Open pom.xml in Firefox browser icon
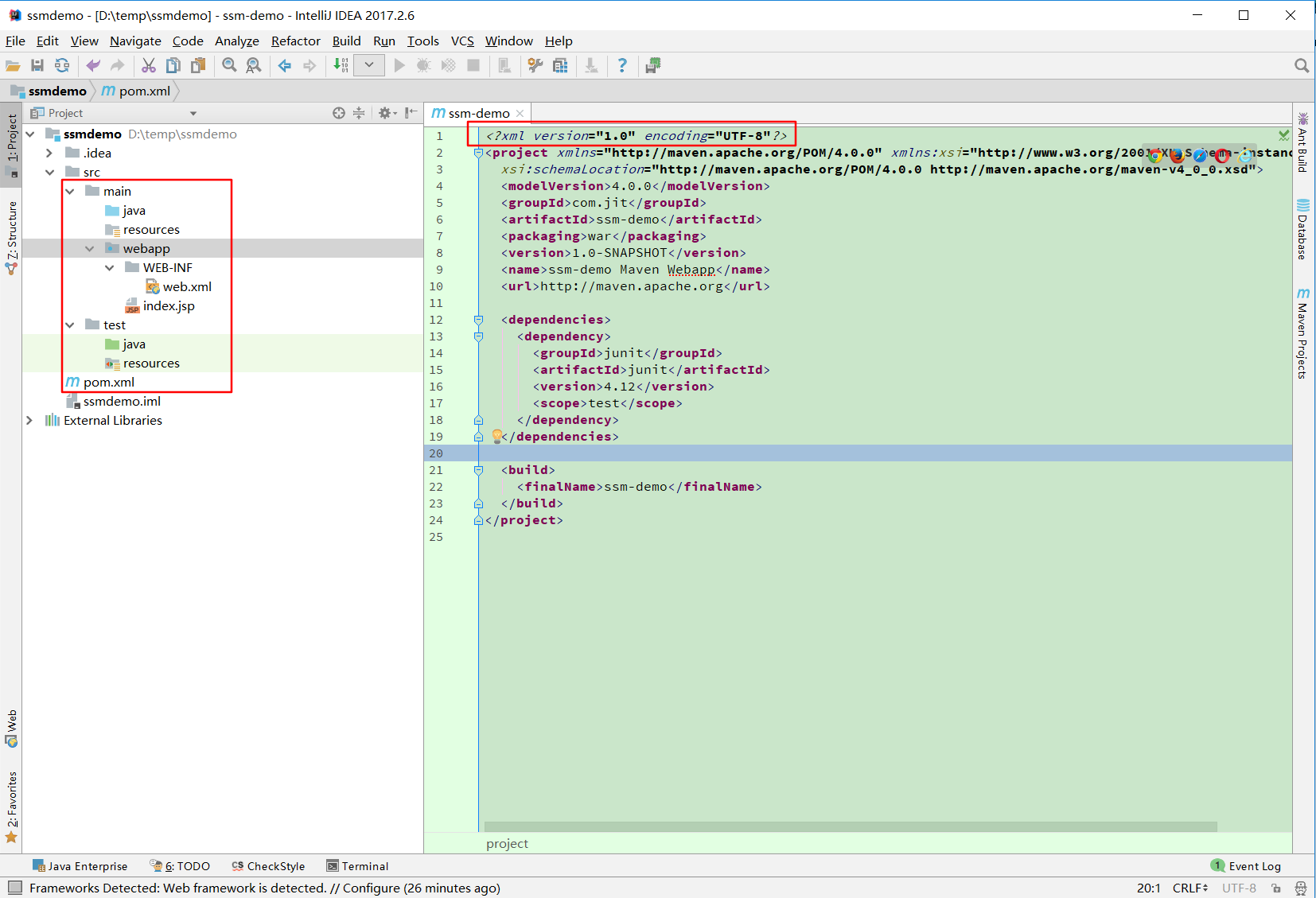 click(1178, 155)
